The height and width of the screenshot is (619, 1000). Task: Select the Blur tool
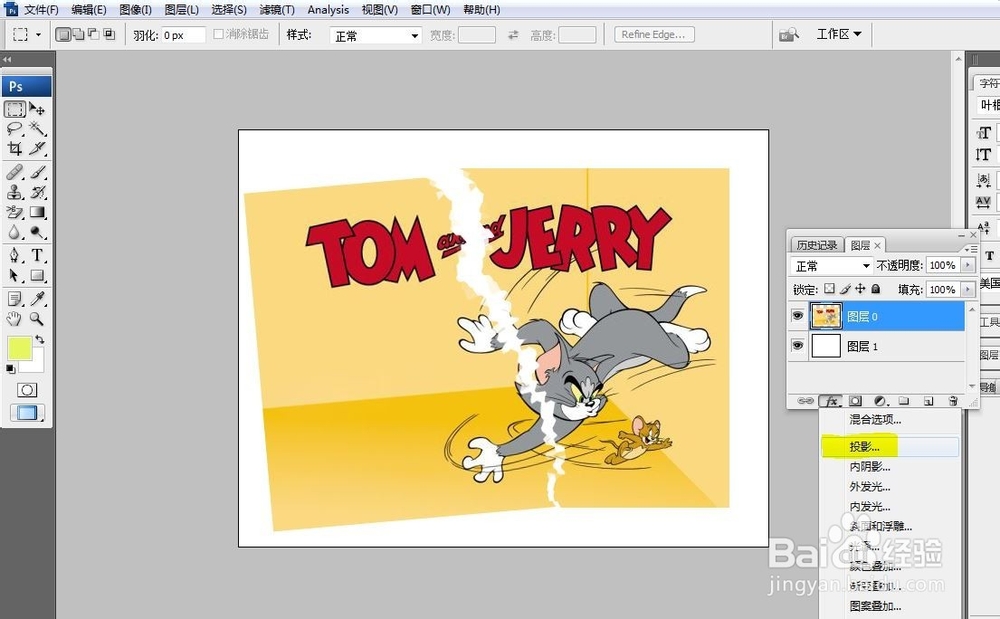tap(15, 232)
